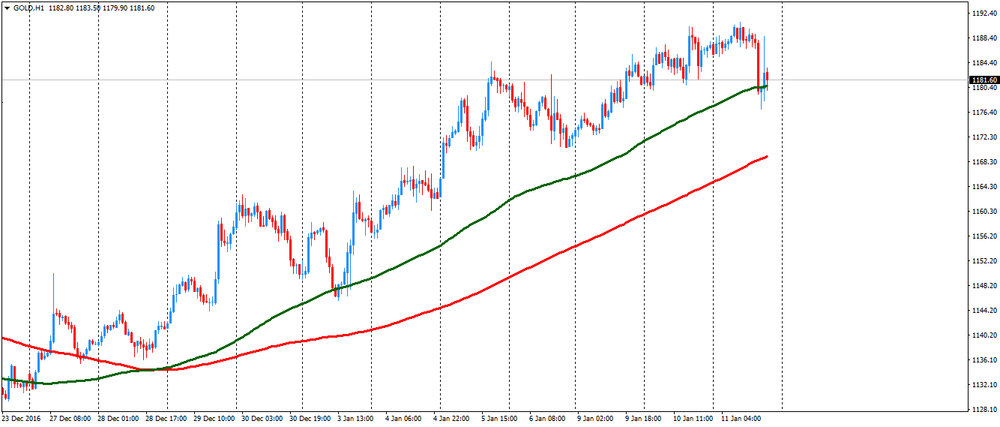Click the 6 Jan 08:00 time label
The image size is (1000, 427).
point(546,421)
